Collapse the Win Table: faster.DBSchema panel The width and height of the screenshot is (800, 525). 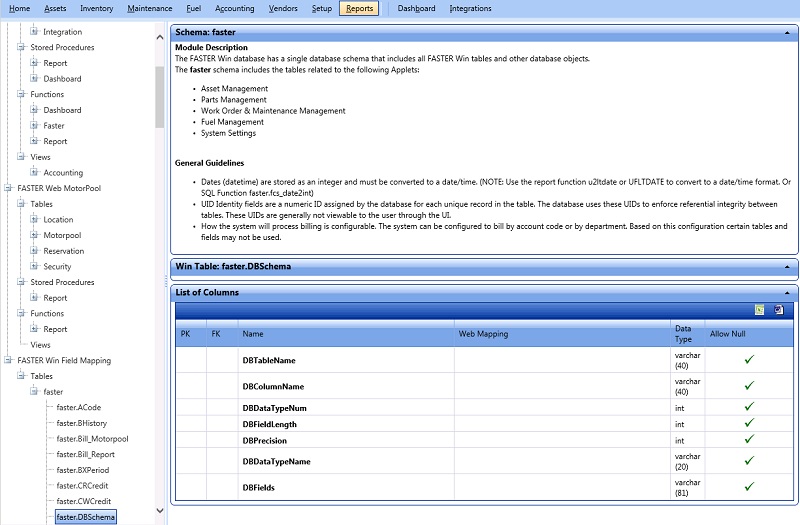787,267
